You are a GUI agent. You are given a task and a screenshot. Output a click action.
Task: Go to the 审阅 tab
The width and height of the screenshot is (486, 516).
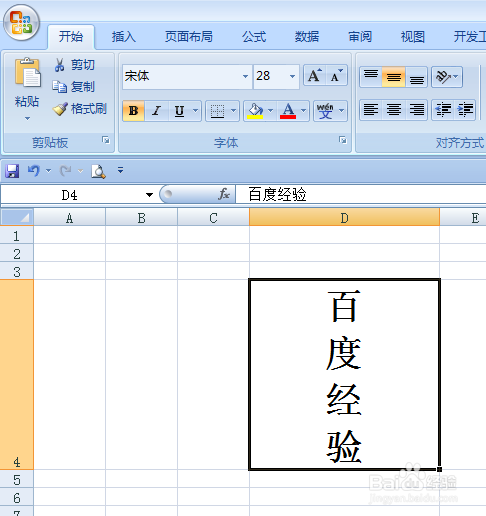tap(360, 37)
